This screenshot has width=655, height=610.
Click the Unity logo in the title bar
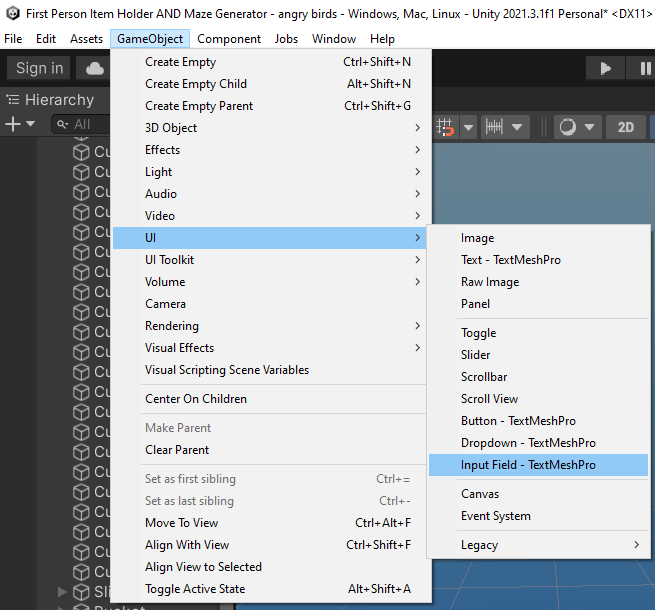[13, 13]
